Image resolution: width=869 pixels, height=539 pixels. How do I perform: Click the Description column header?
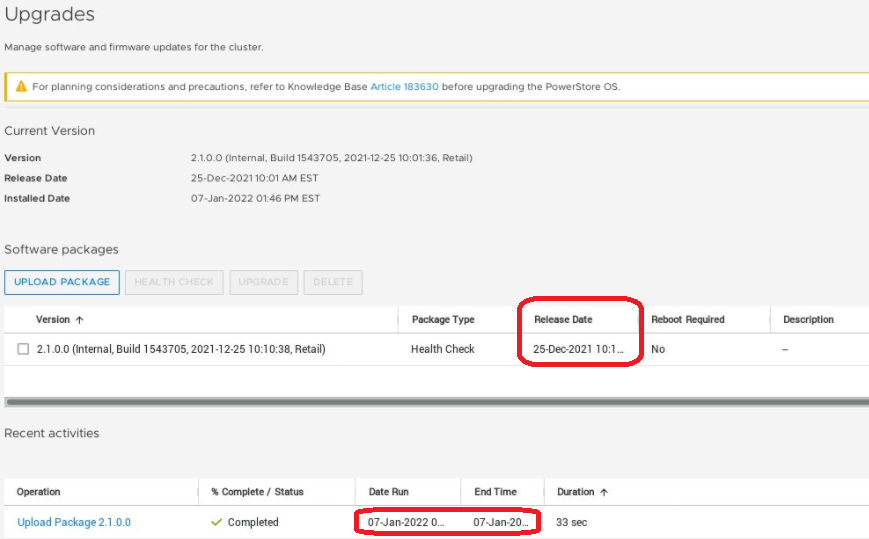point(808,320)
